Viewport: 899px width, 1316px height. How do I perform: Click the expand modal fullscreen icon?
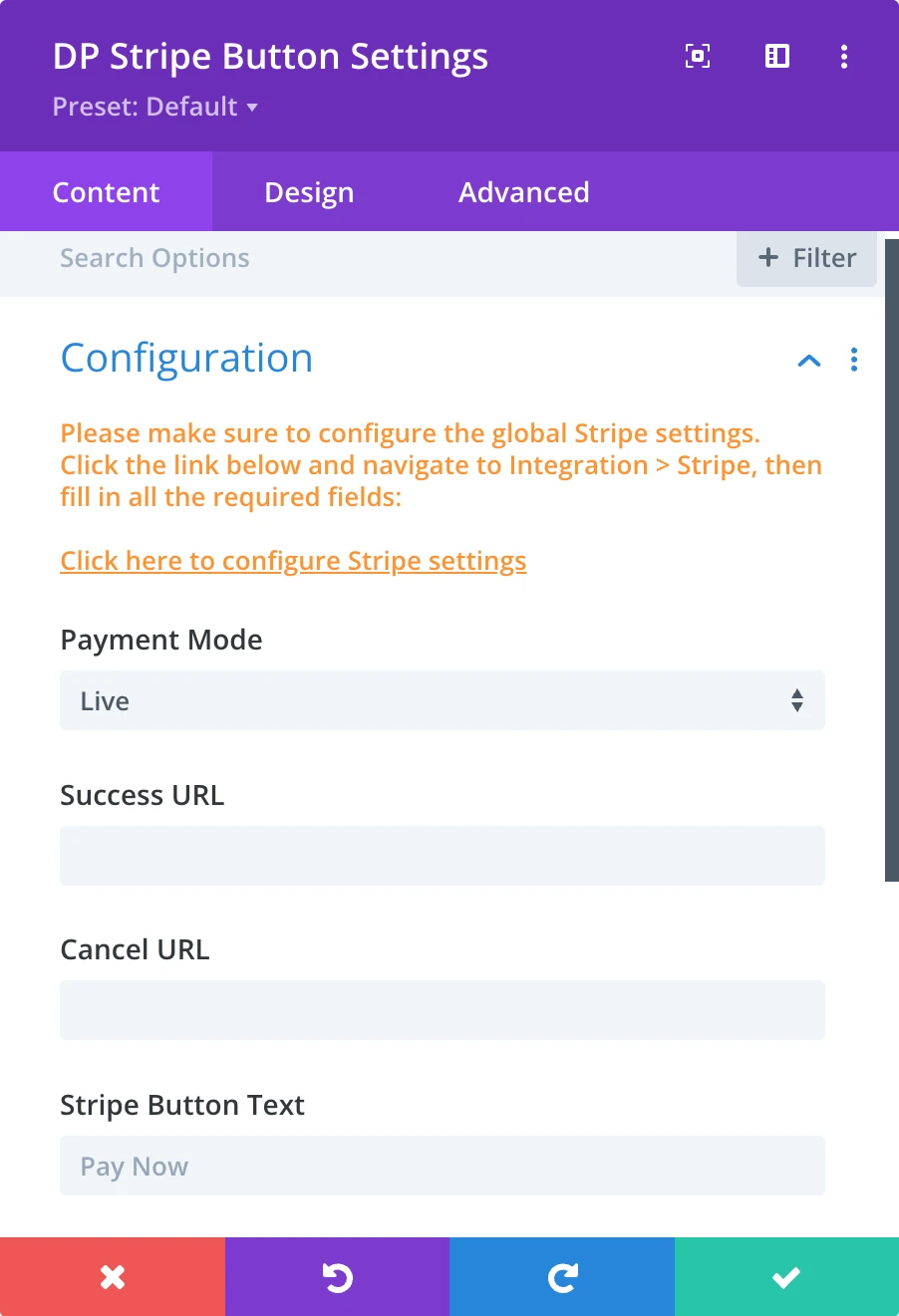click(698, 57)
